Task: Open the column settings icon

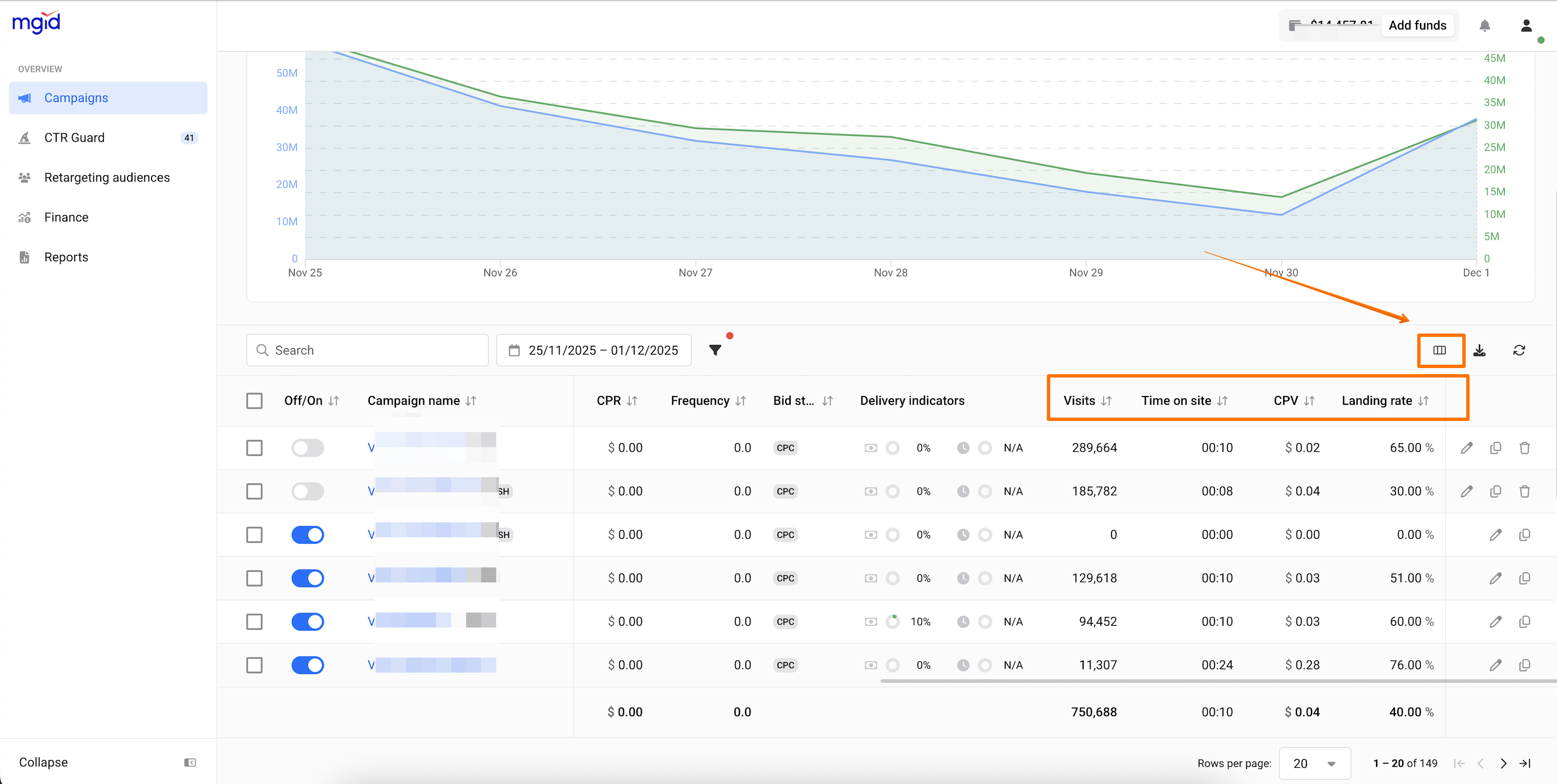Action: click(1439, 350)
